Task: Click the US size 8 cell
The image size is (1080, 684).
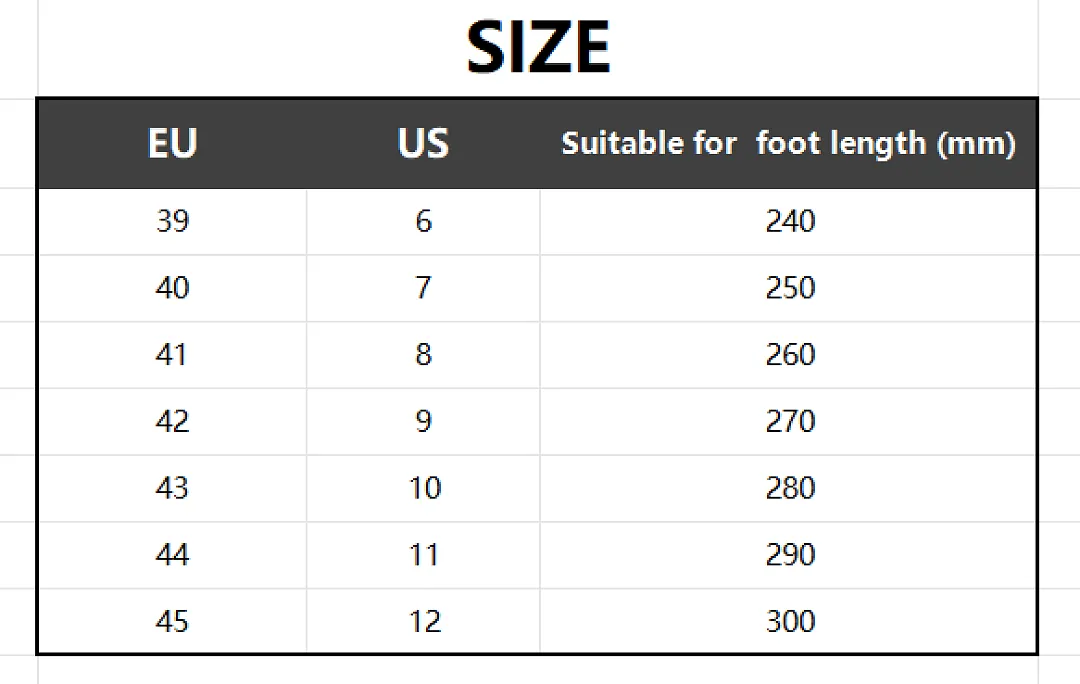Action: 424,355
